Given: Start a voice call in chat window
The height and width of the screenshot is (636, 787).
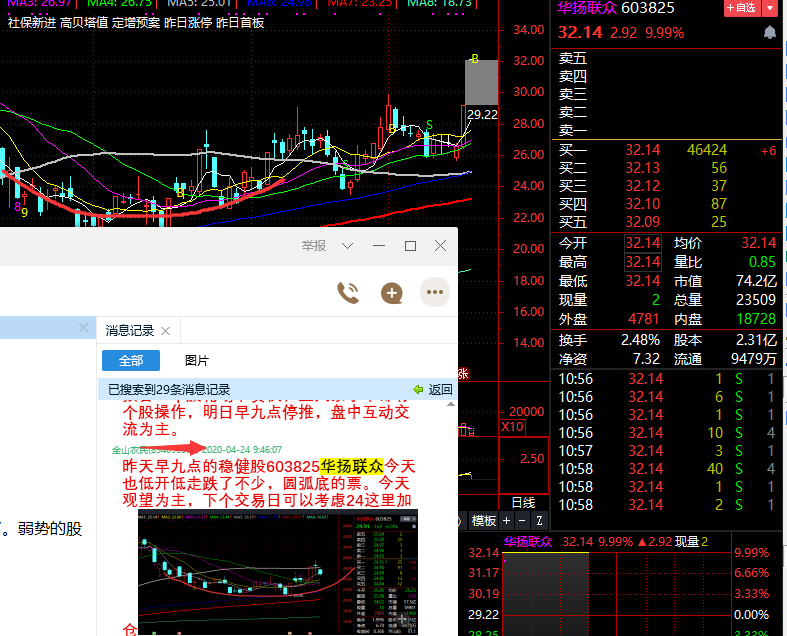Looking at the screenshot, I should [x=348, y=293].
